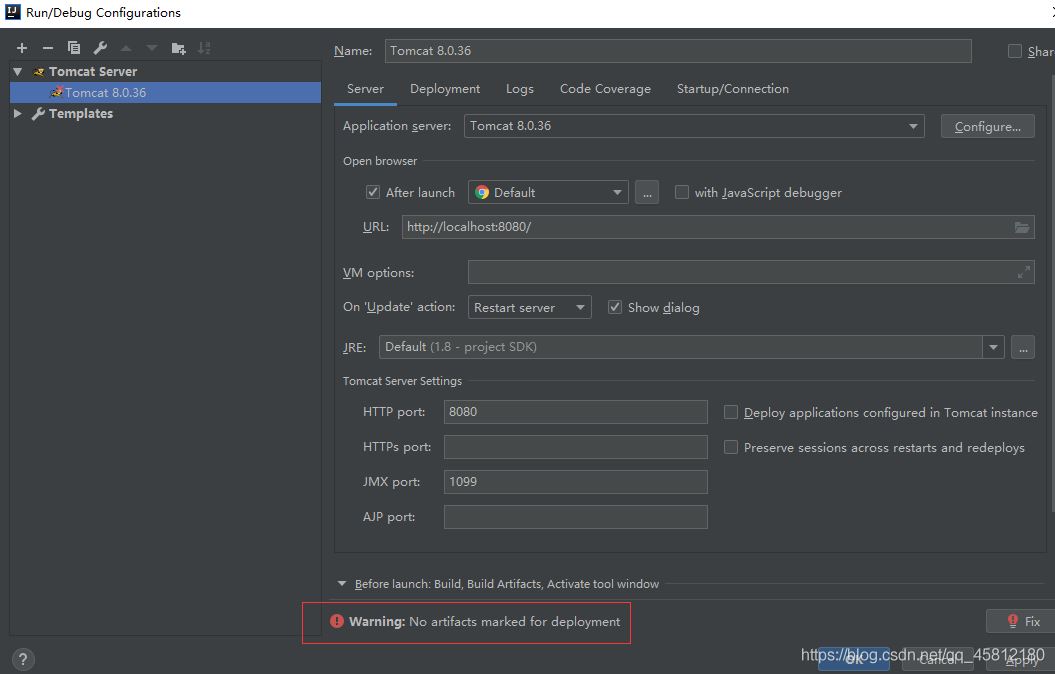Remove the selected configuration
This screenshot has height=674, width=1055.
click(x=47, y=47)
